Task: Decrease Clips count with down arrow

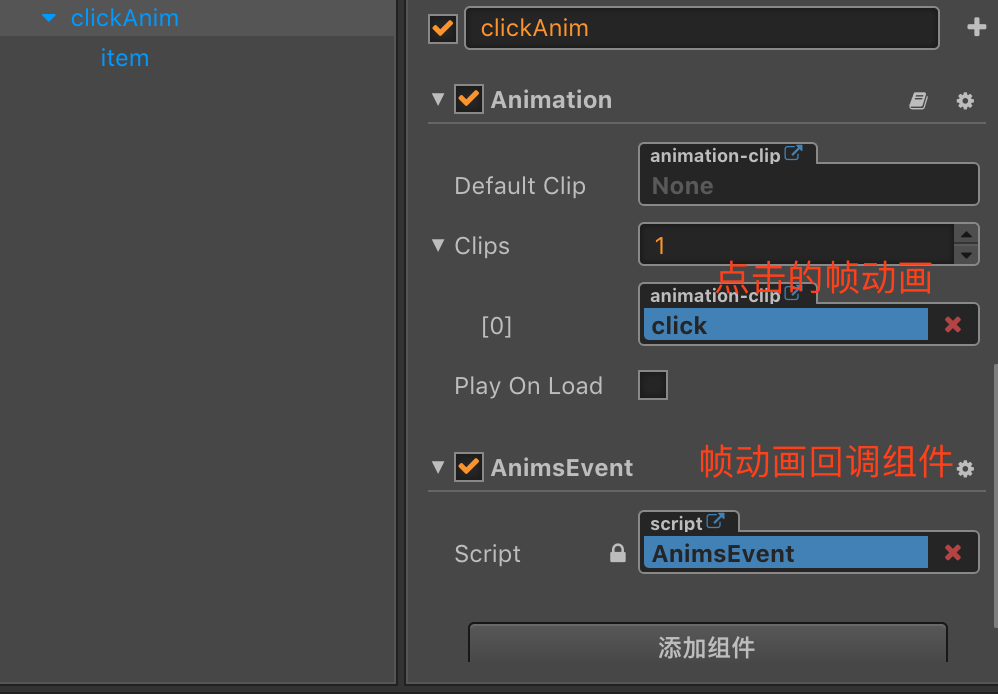Action: point(966,255)
